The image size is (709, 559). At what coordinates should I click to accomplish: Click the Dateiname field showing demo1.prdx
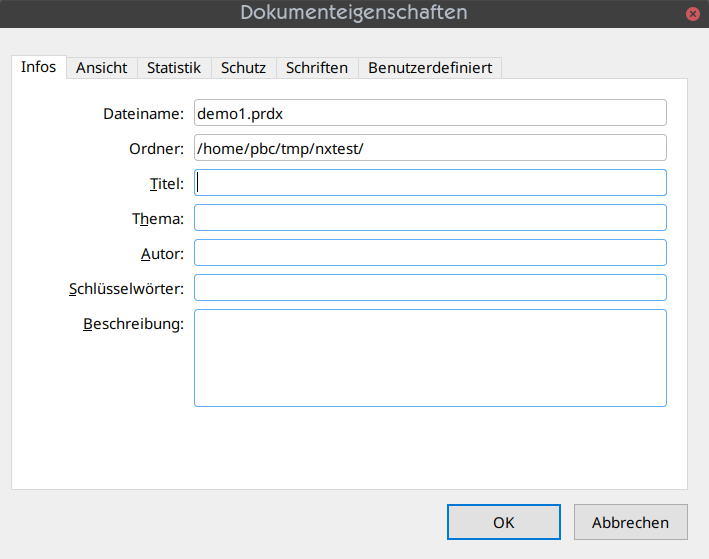(430, 113)
